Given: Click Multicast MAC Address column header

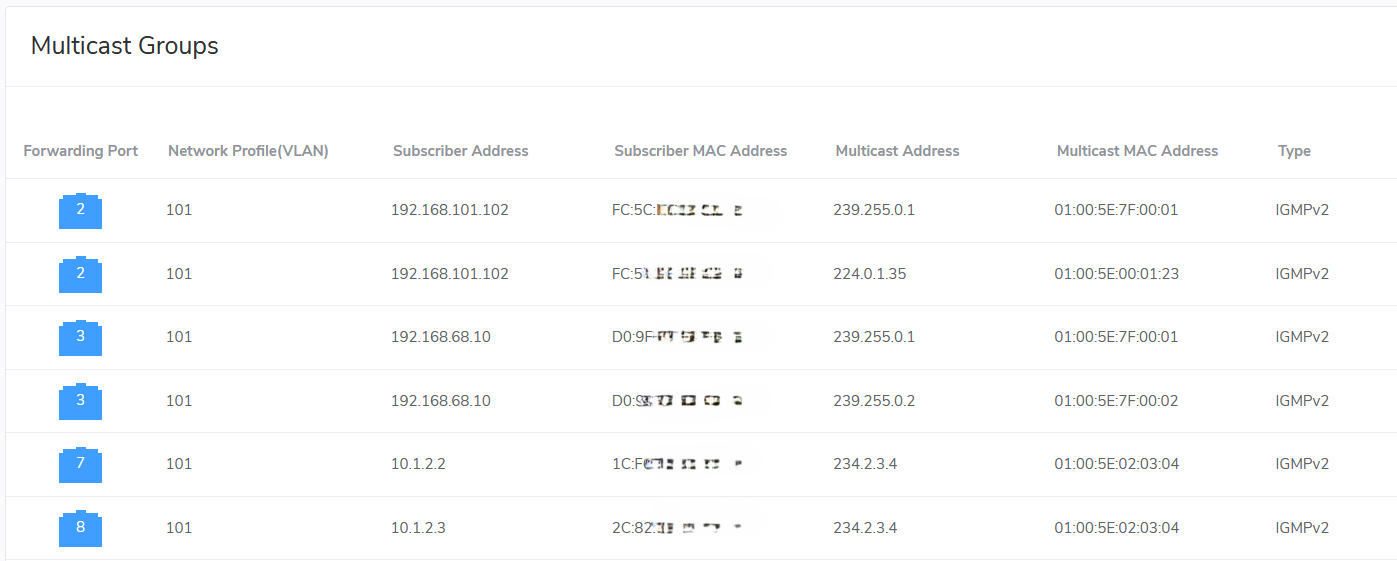Looking at the screenshot, I should pyautogui.click(x=1137, y=151).
